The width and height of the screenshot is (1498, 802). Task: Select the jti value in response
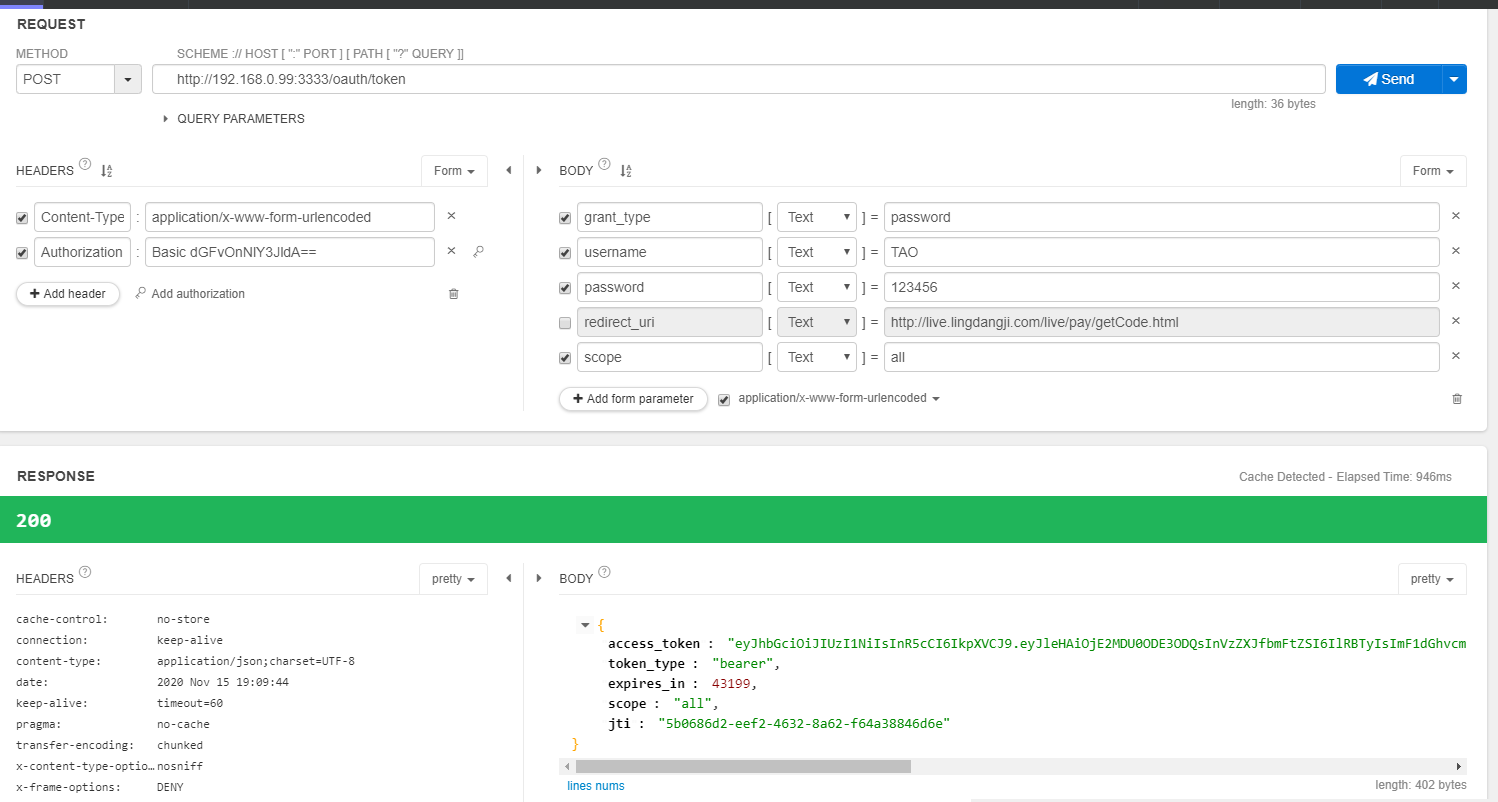tap(803, 723)
